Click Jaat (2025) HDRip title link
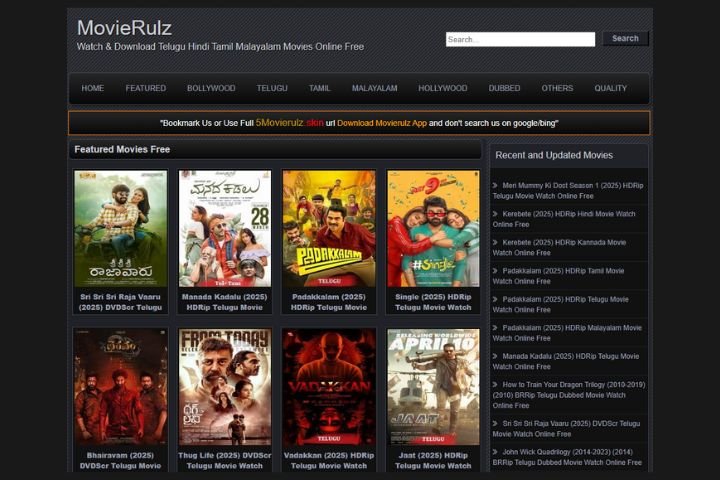The image size is (720, 480). pyautogui.click(x=433, y=461)
